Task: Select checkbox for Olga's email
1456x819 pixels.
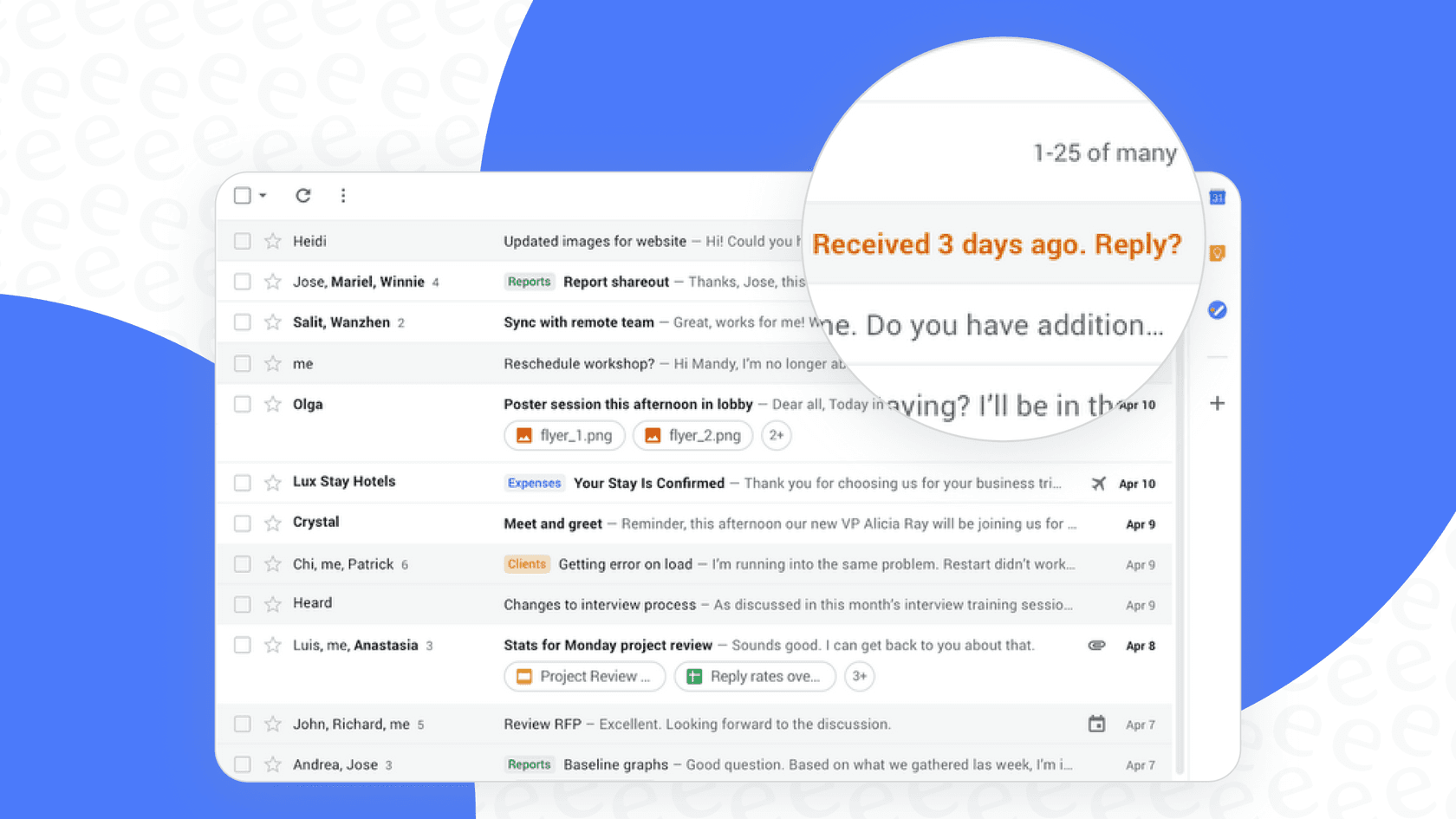Action: coord(243,404)
